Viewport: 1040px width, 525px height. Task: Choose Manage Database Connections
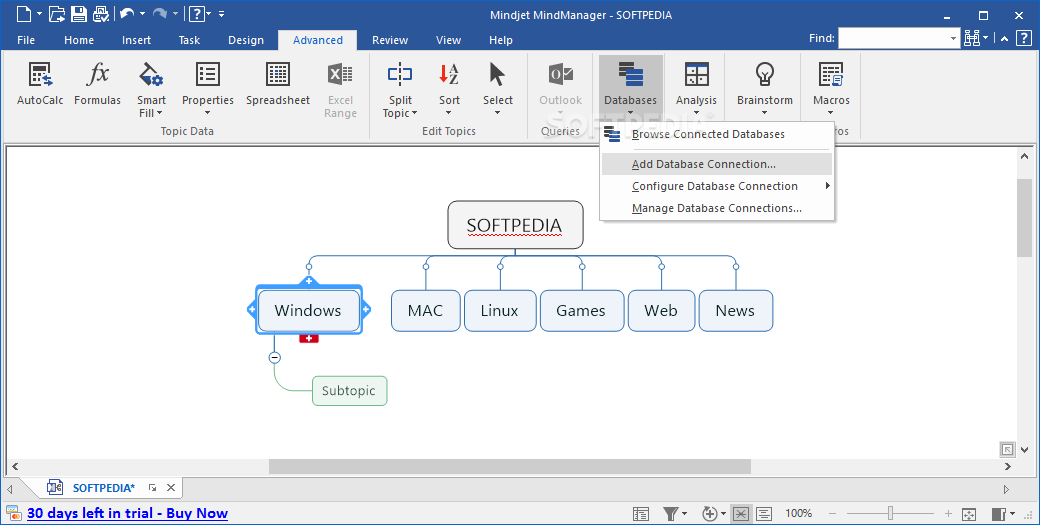point(716,208)
